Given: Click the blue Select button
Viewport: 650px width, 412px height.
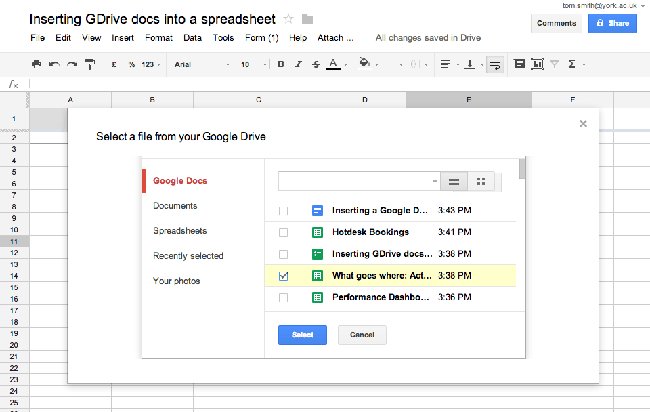Looking at the screenshot, I should pos(302,334).
